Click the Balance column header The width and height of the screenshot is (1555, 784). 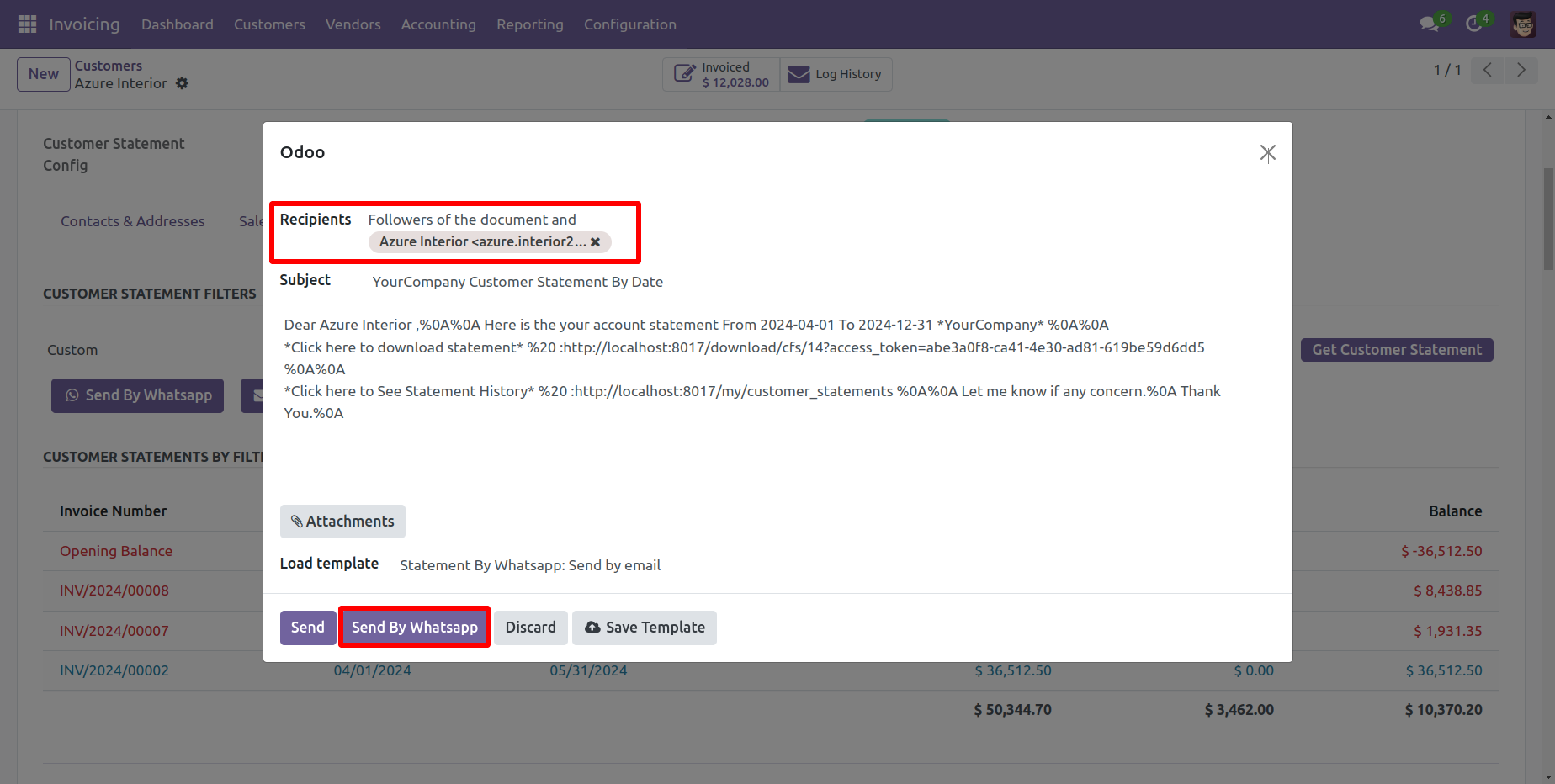coord(1456,511)
